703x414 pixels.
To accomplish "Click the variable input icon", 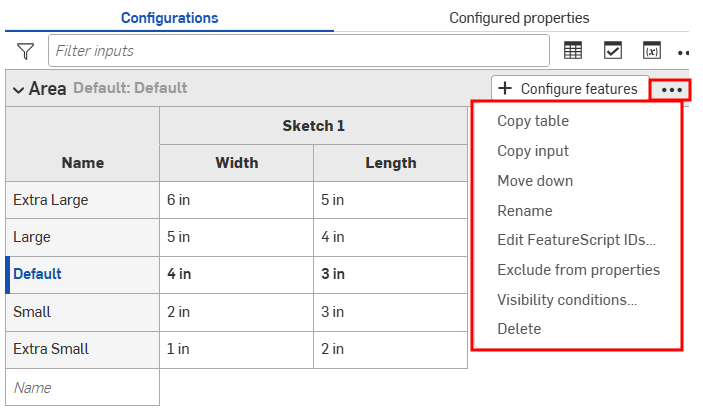I will pyautogui.click(x=651, y=50).
